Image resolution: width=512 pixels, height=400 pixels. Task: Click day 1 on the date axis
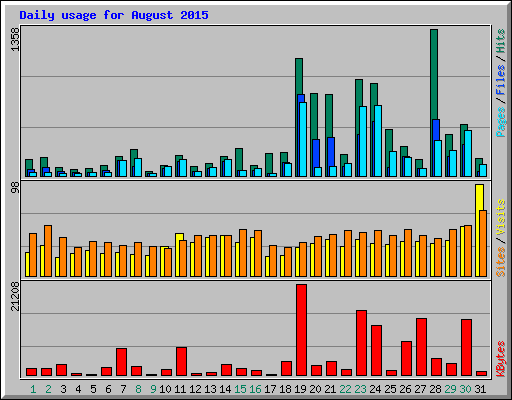(33, 389)
